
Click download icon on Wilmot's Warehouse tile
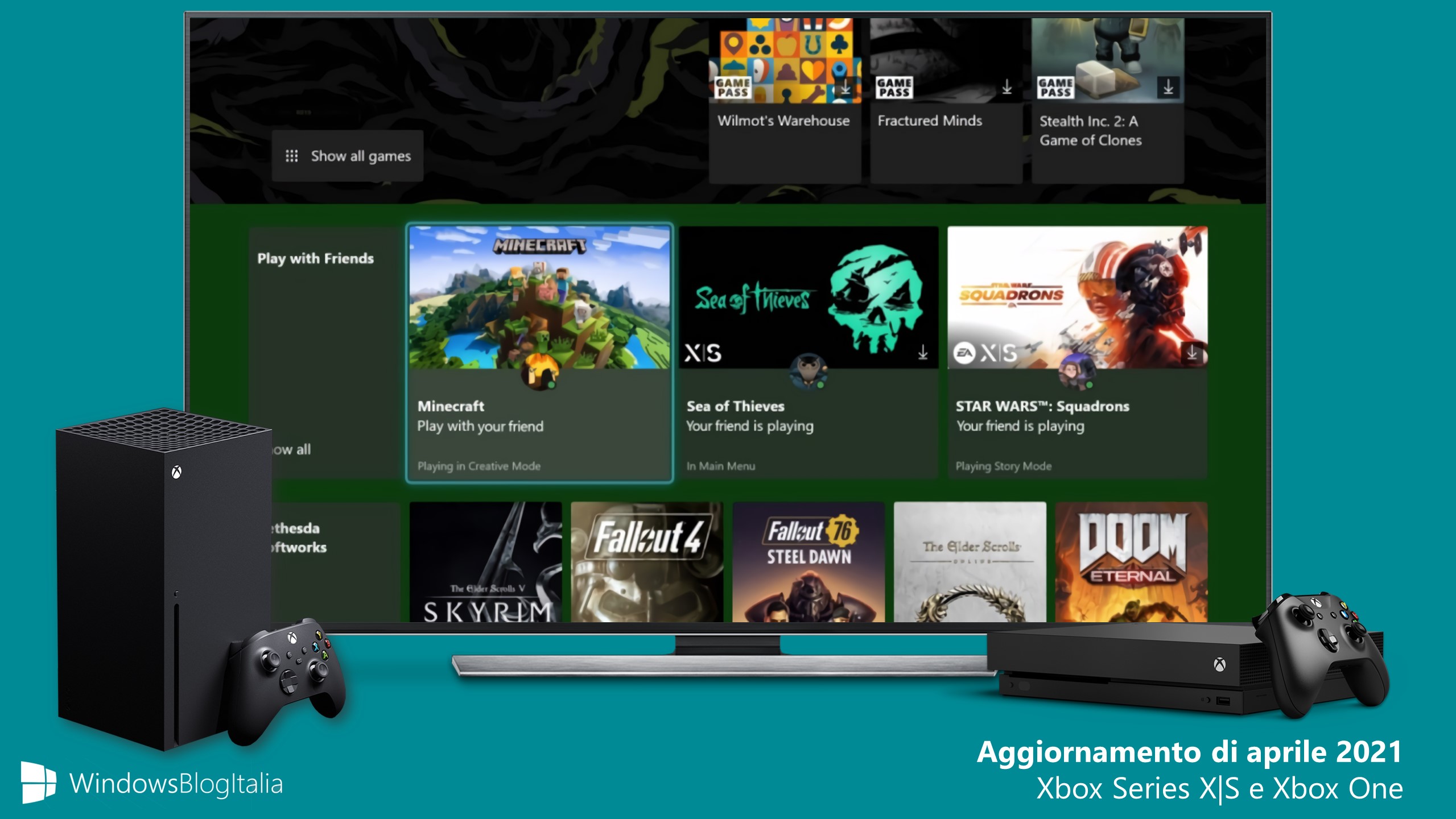(845, 88)
